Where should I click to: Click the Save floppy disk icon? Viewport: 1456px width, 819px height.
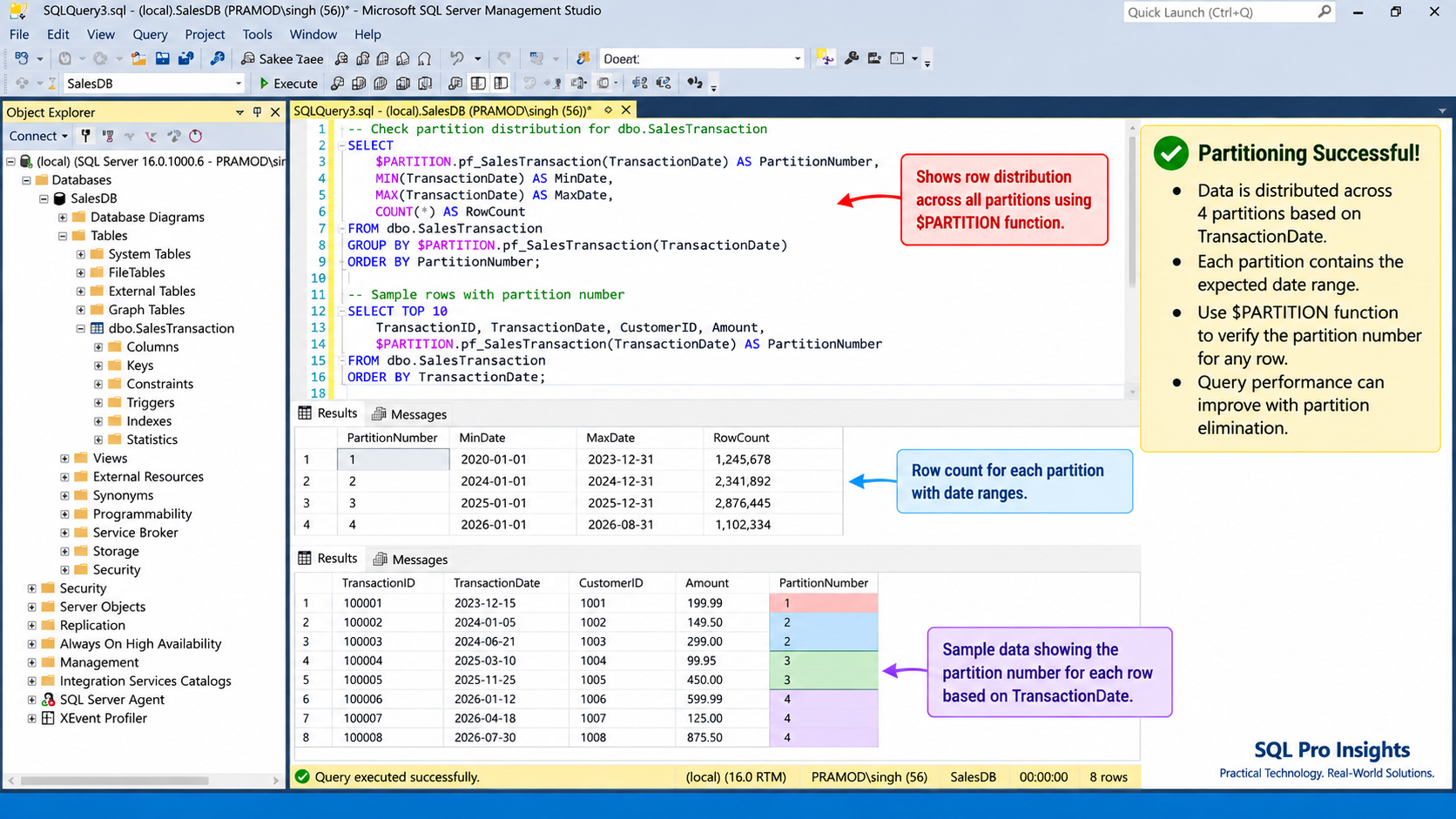163,58
